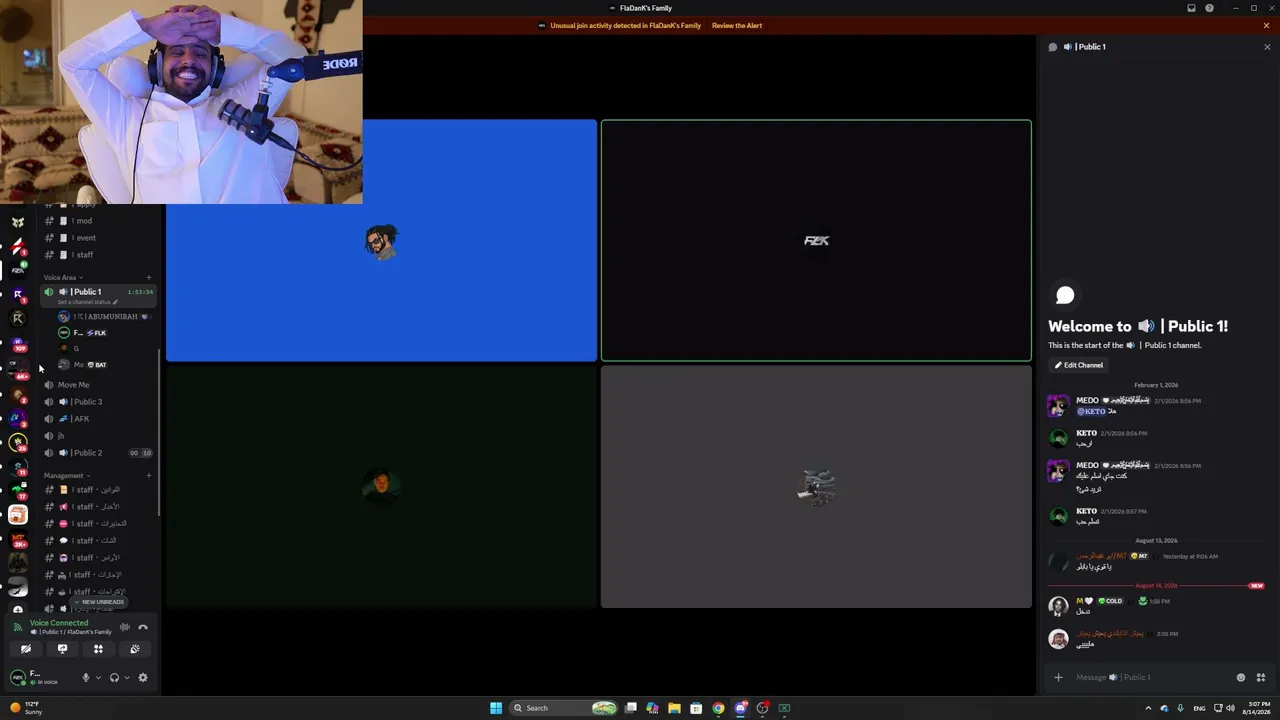
Task: Select the Public 1 voice channel
Action: coord(98,292)
